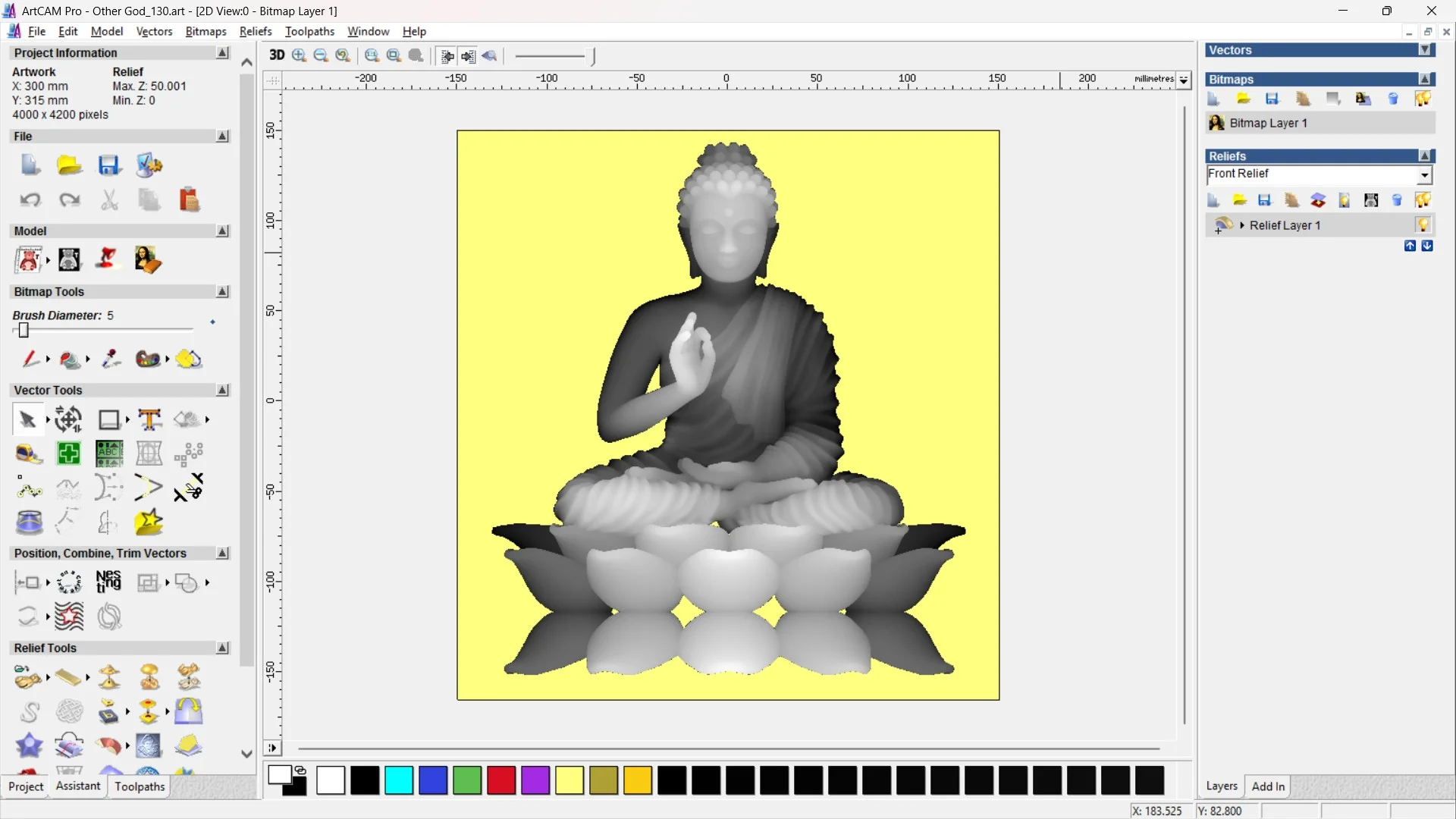Open the Nesting tool

[108, 582]
